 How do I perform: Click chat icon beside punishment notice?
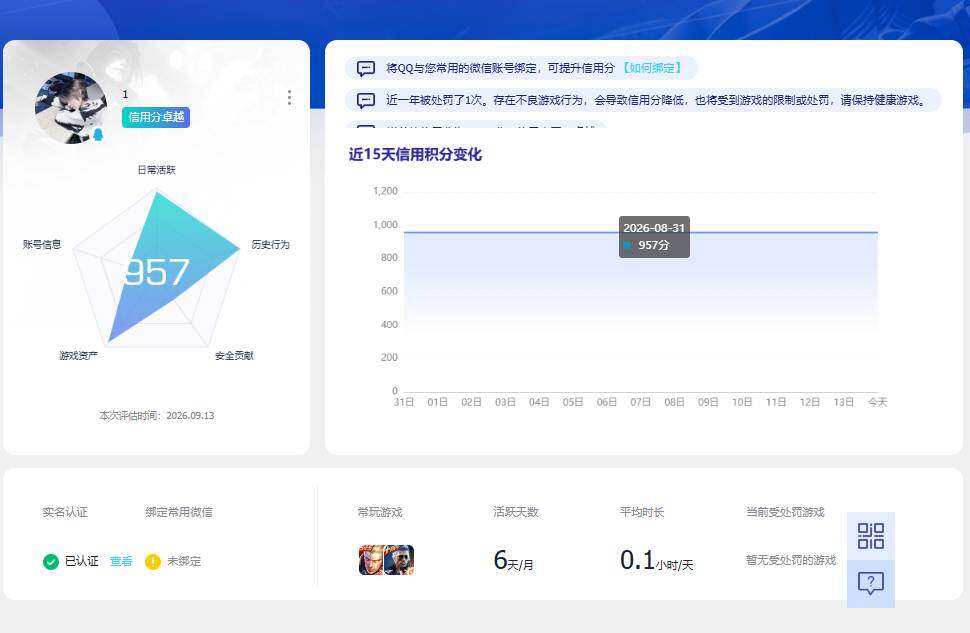366,100
